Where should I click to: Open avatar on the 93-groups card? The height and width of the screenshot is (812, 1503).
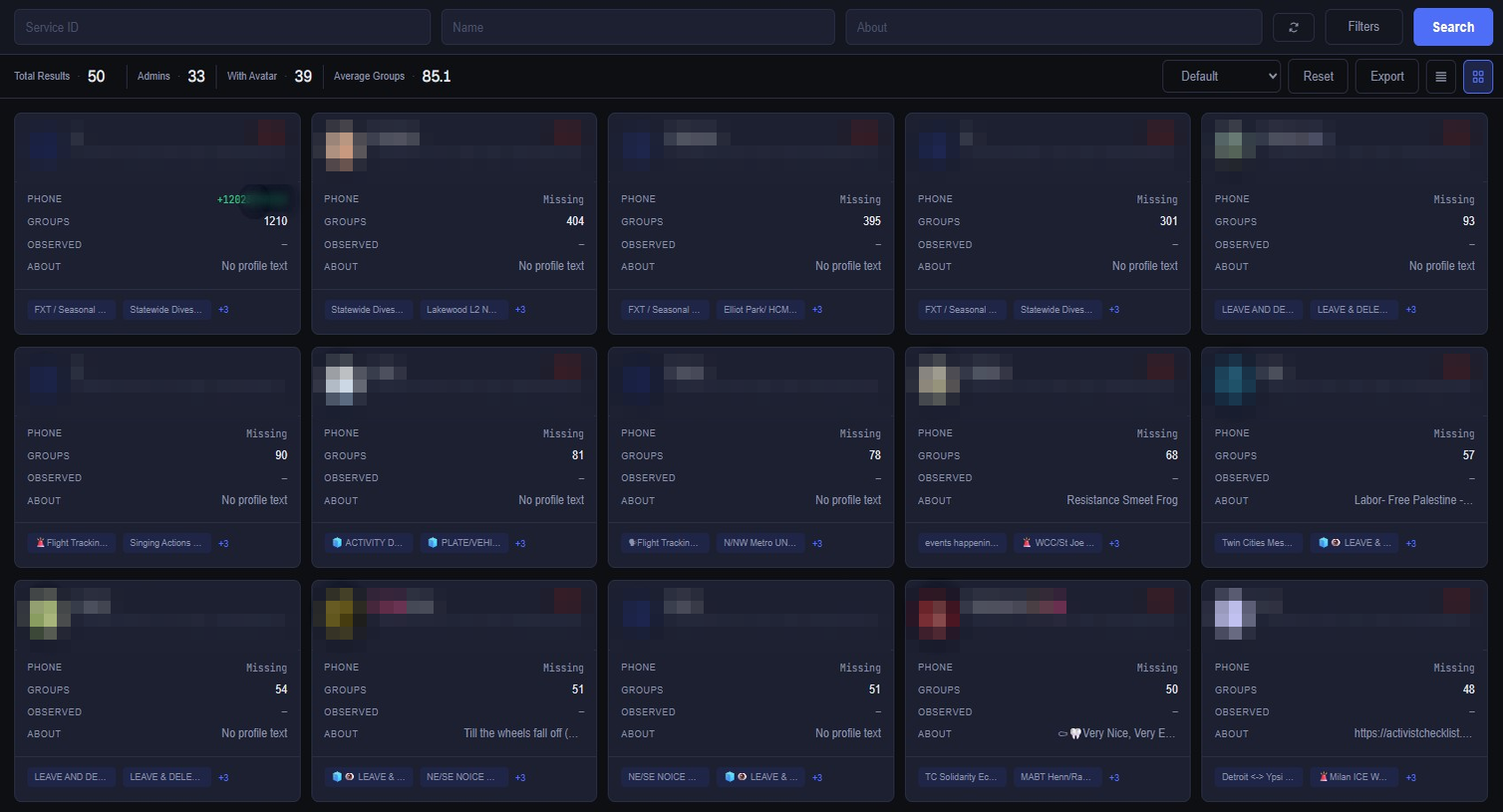[x=1235, y=145]
